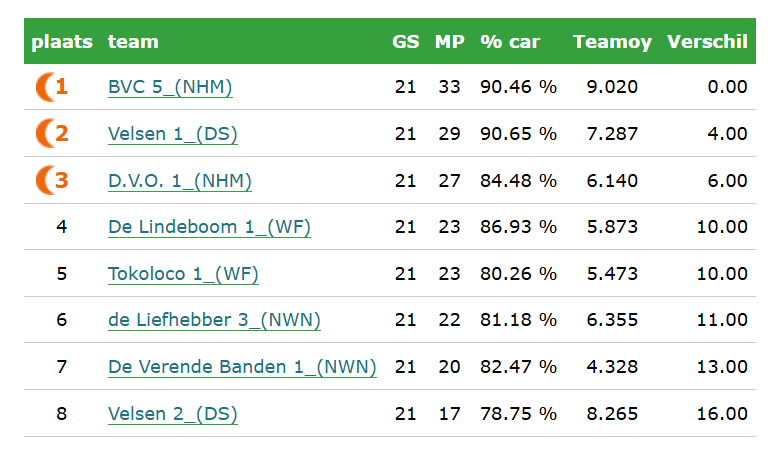Image resolution: width=783 pixels, height=451 pixels.
Task: Click the Verschil column header
Action: click(x=707, y=41)
